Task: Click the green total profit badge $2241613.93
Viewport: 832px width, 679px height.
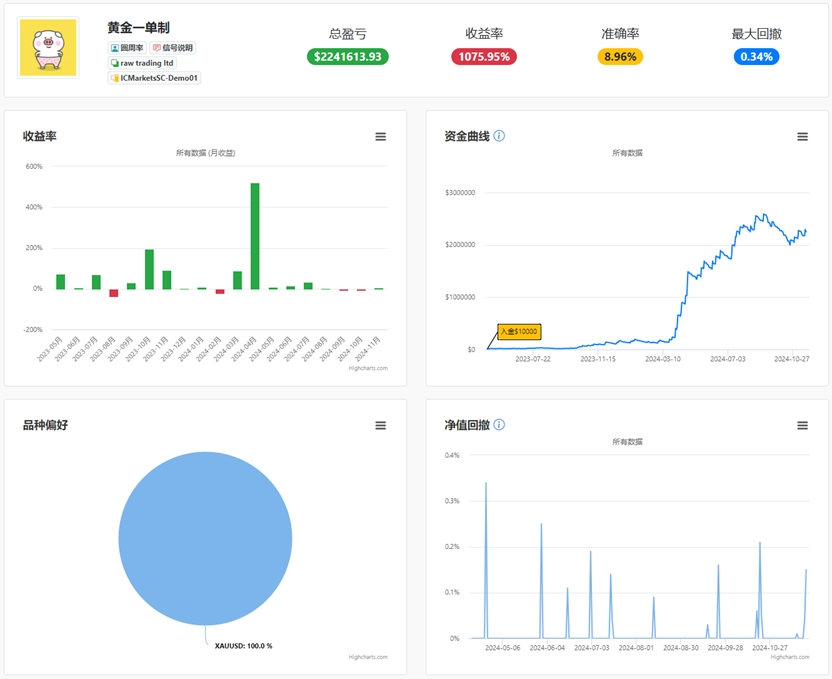Action: (348, 57)
